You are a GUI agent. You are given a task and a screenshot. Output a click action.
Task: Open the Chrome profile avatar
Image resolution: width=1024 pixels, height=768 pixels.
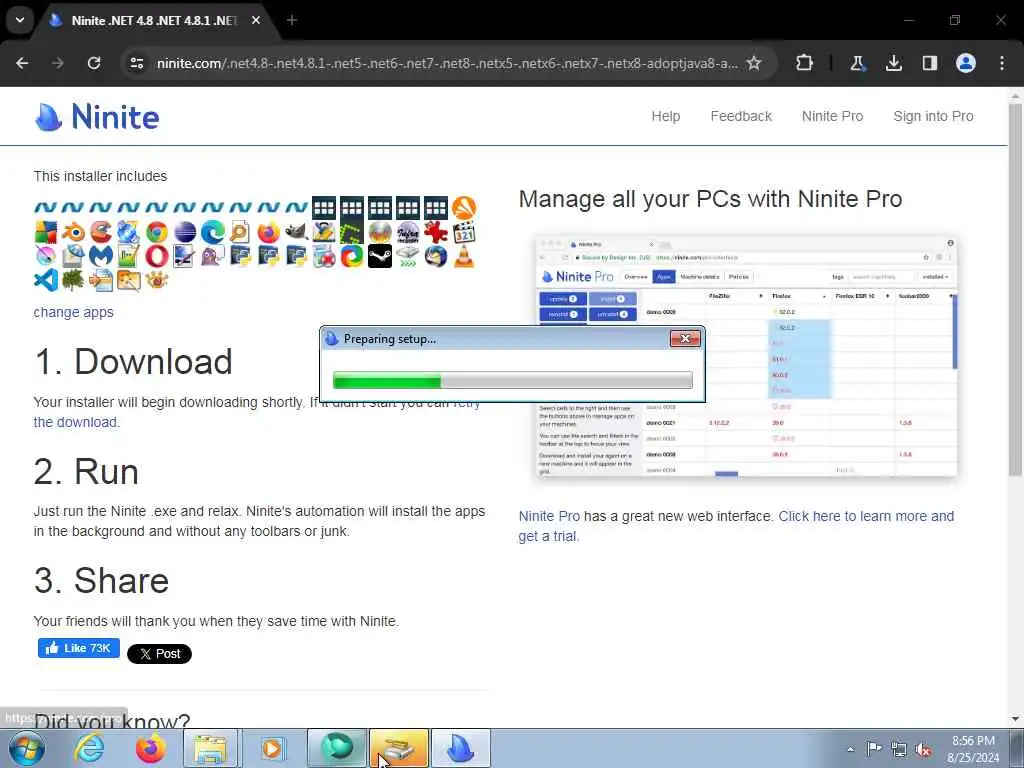coord(966,63)
